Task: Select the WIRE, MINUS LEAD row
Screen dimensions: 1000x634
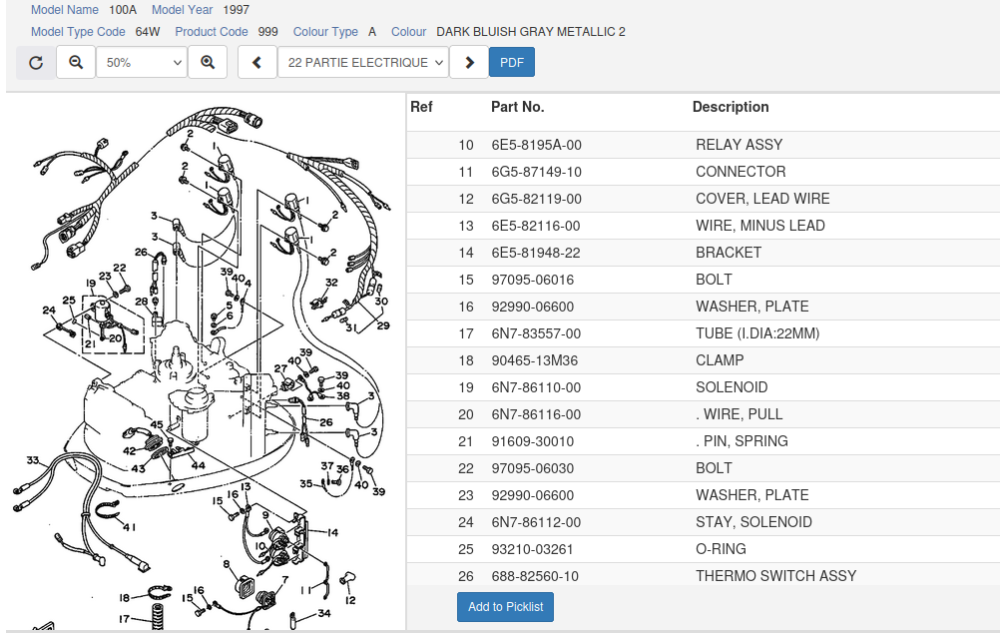Action: pos(760,226)
